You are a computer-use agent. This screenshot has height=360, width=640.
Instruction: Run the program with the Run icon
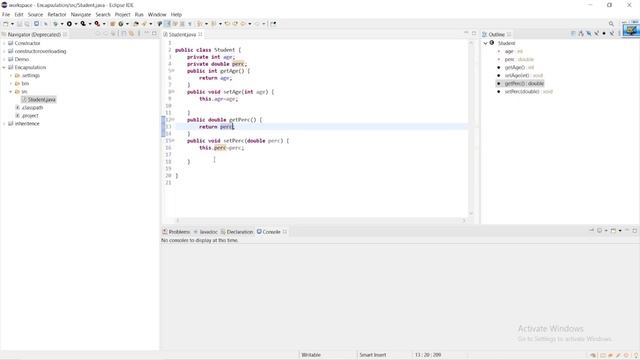click(69, 24)
